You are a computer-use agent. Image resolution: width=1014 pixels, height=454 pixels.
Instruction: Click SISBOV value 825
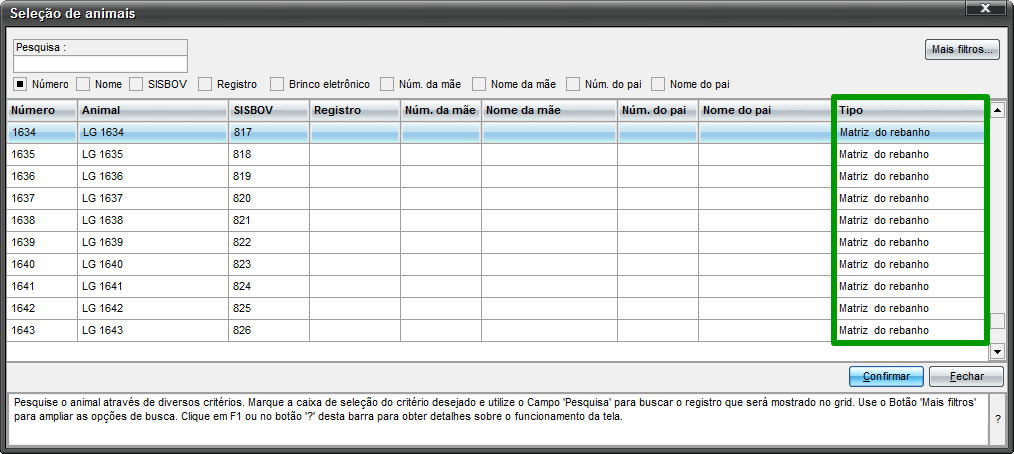(x=269, y=308)
